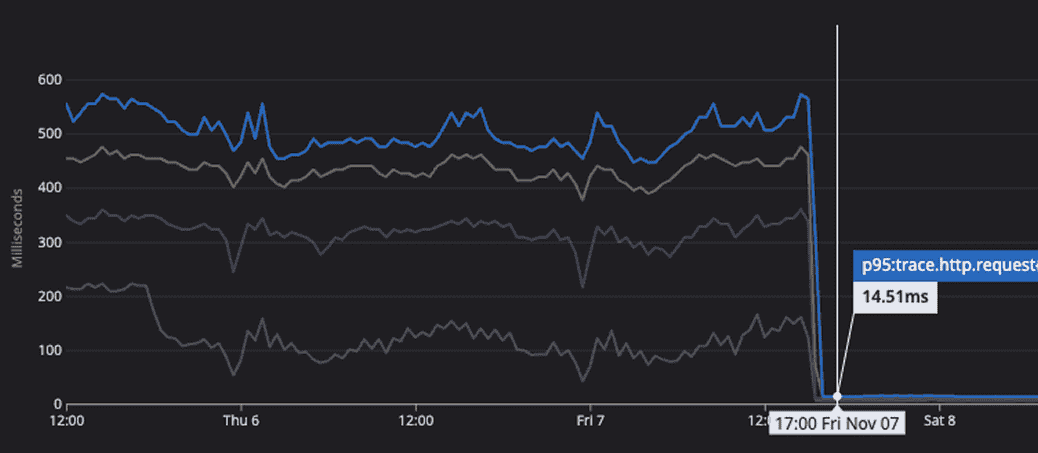This screenshot has height=453, width=1038.
Task: Click the 200 y-axis tick label
Action: pyautogui.click(x=51, y=297)
